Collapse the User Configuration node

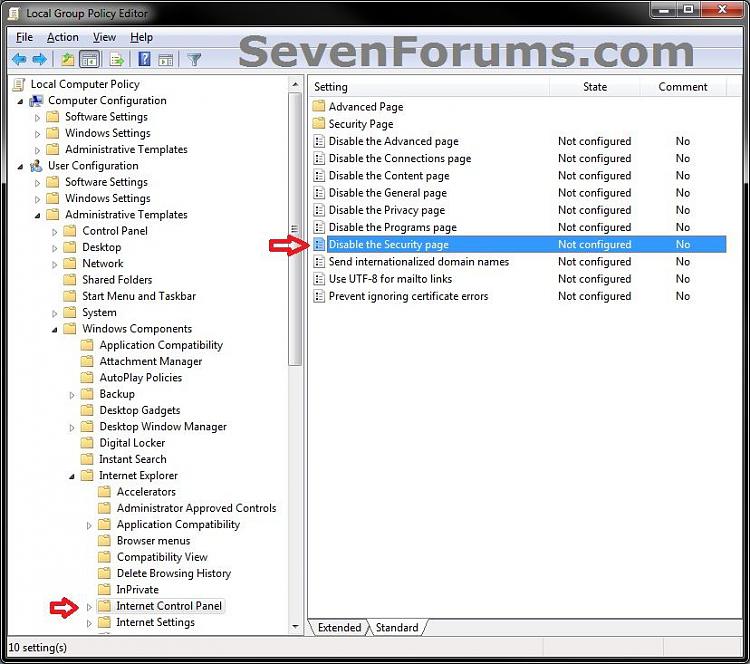(x=20, y=166)
